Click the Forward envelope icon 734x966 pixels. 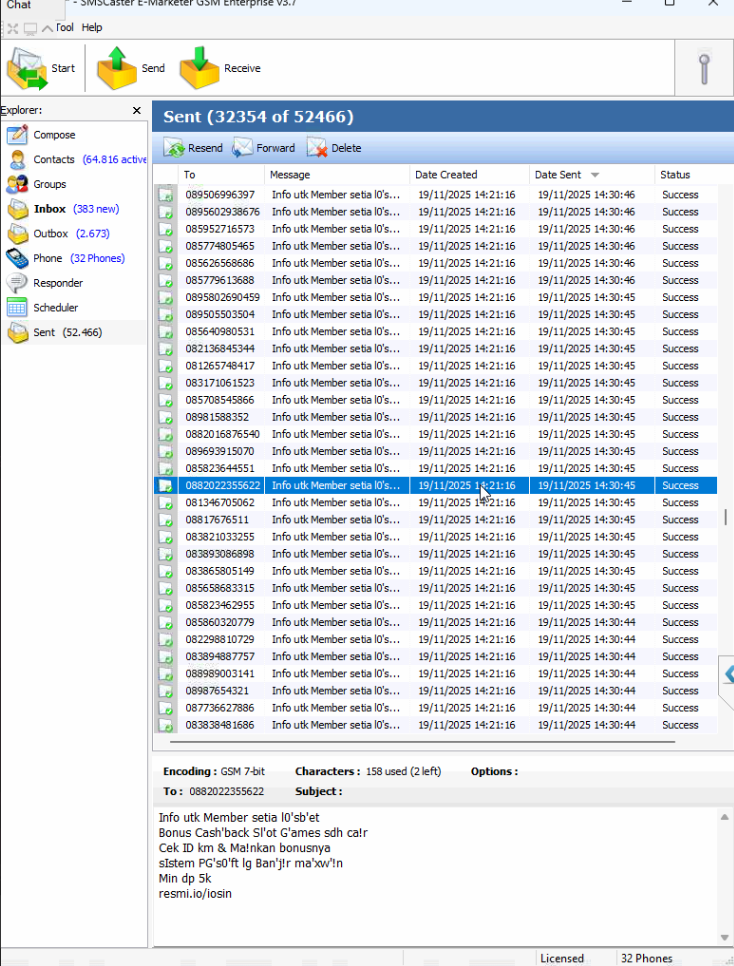(x=242, y=148)
